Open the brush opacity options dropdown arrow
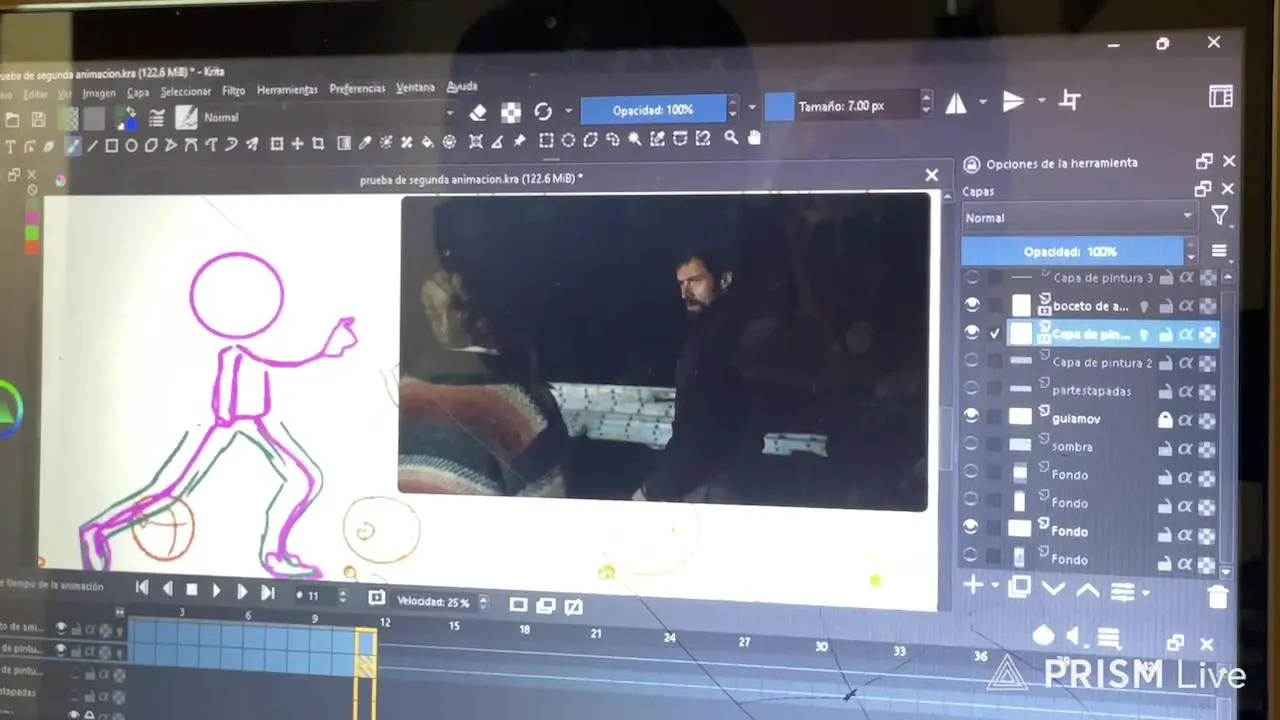 click(752, 107)
